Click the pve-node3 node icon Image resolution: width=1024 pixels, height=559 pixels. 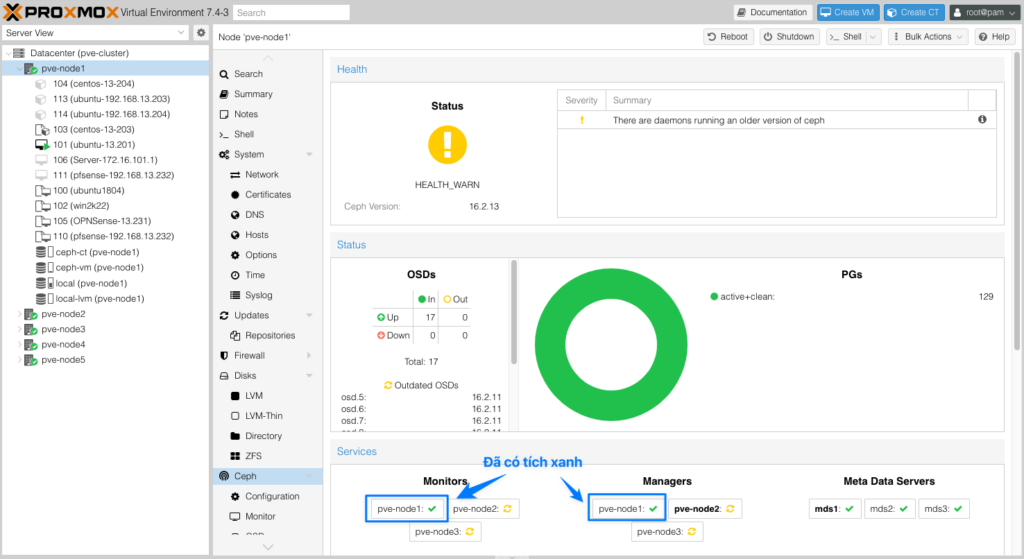tap(31, 329)
